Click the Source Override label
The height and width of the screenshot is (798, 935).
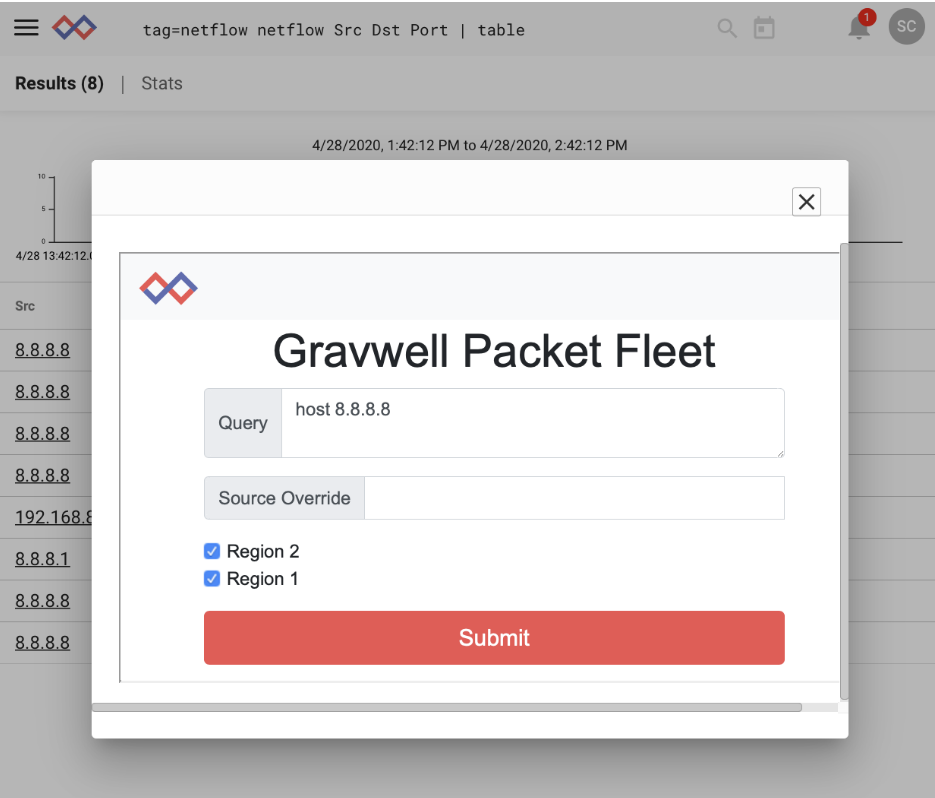tap(284, 498)
